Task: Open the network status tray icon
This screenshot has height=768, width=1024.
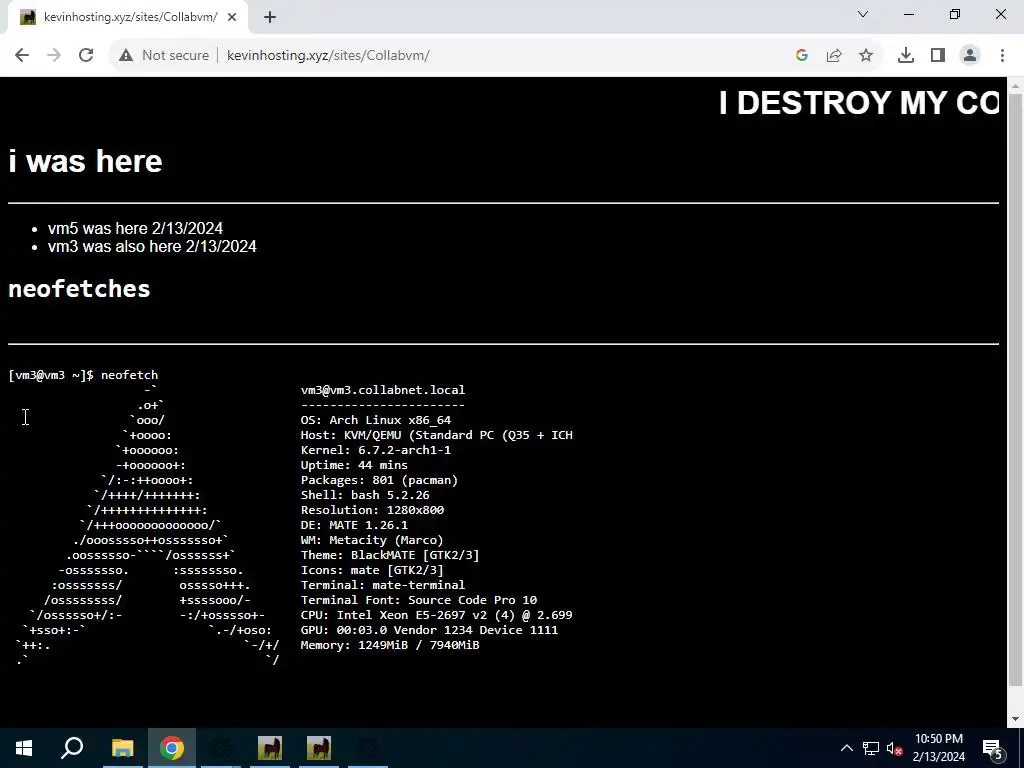Action: point(871,748)
